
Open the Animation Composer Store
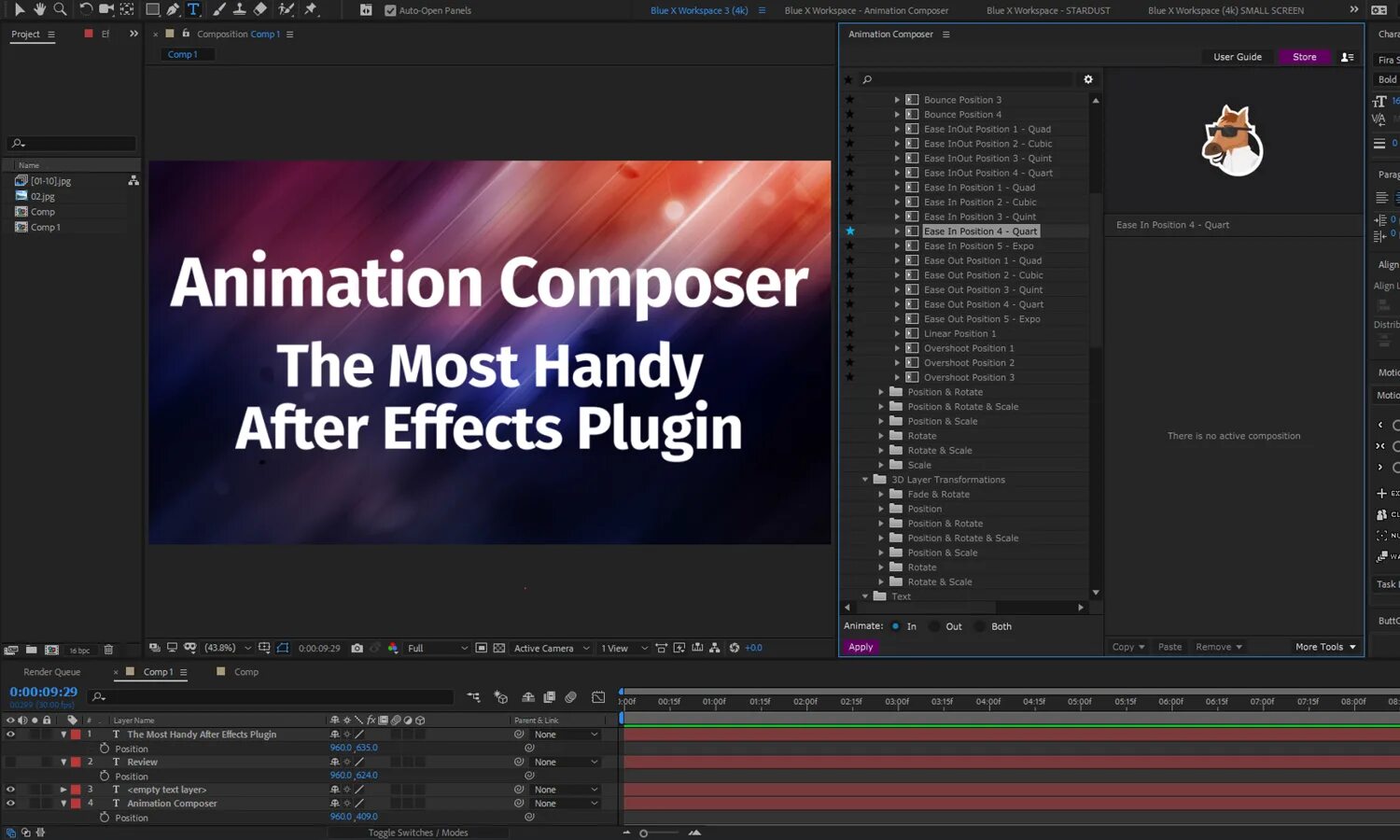pyautogui.click(x=1305, y=57)
